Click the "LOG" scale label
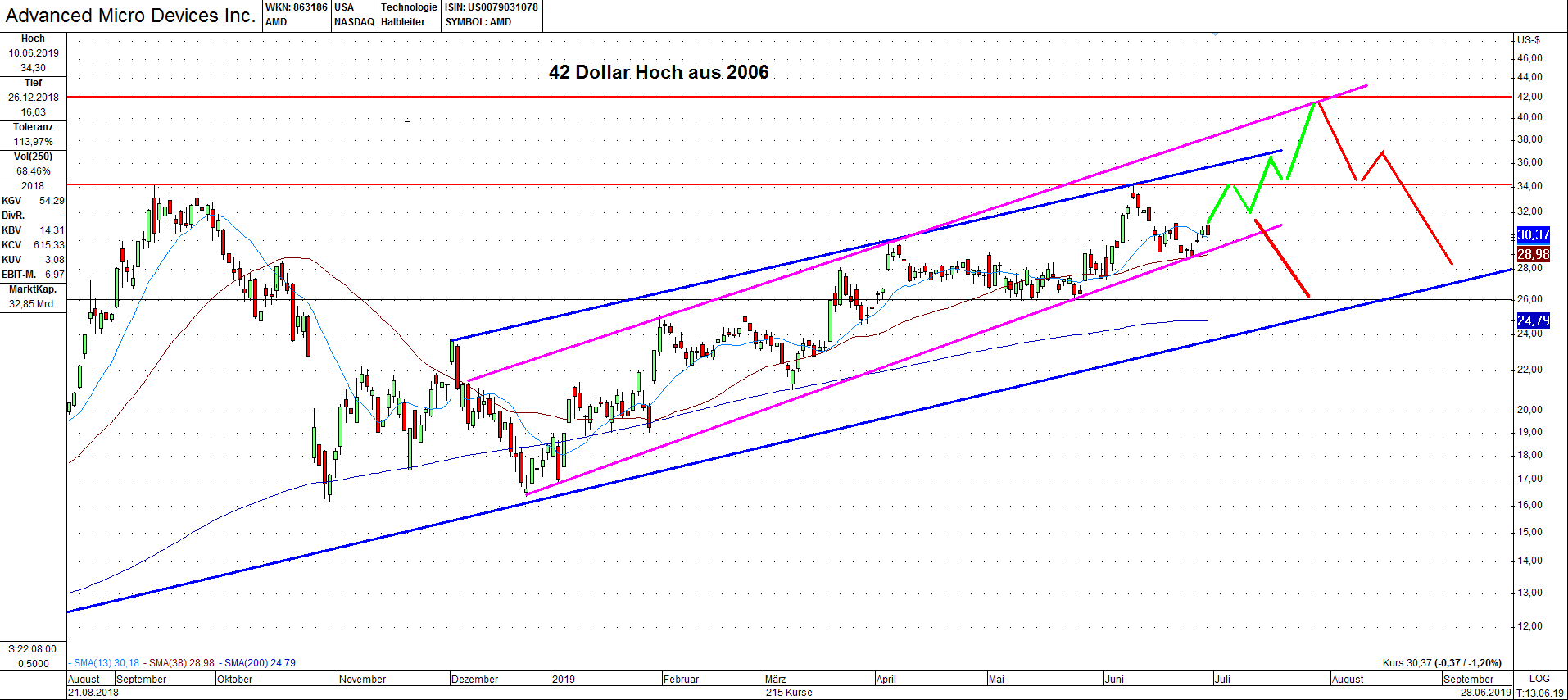This screenshot has width=1568, height=700. [1540, 679]
